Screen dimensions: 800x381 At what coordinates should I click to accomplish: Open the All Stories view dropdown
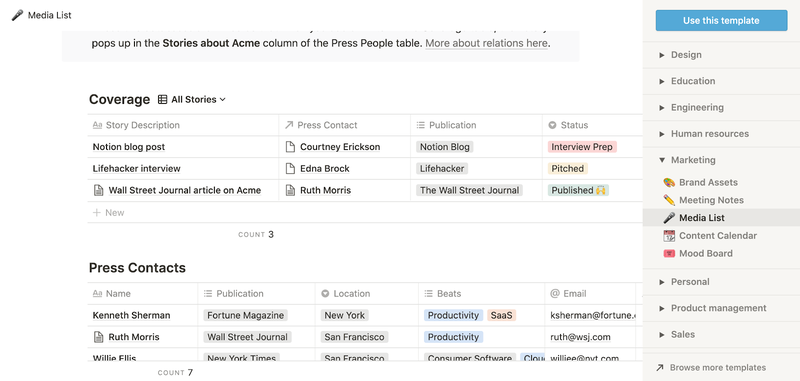click(191, 99)
